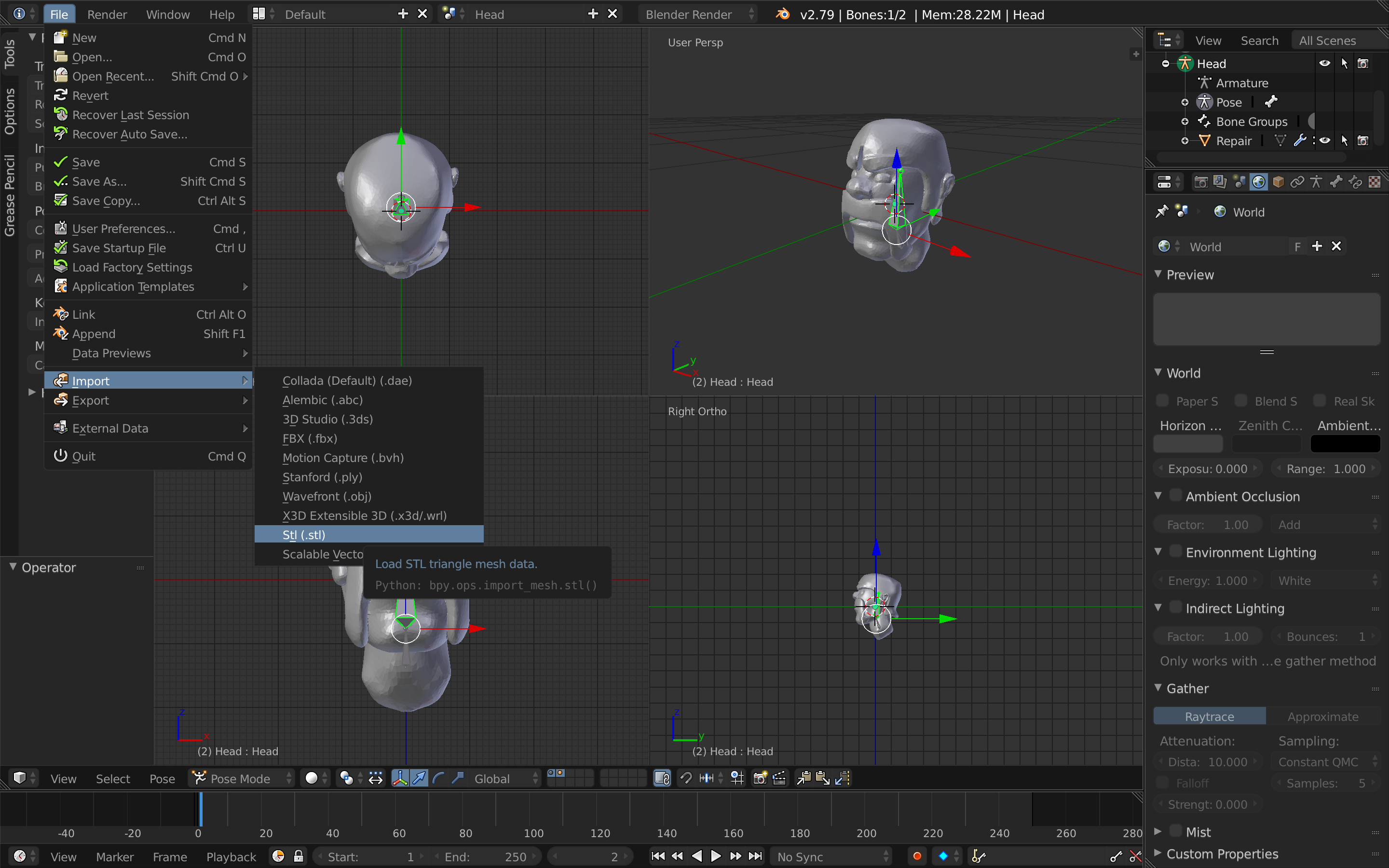Toggle renderability camera for Repair
The height and width of the screenshot is (868, 1389).
point(1363,141)
